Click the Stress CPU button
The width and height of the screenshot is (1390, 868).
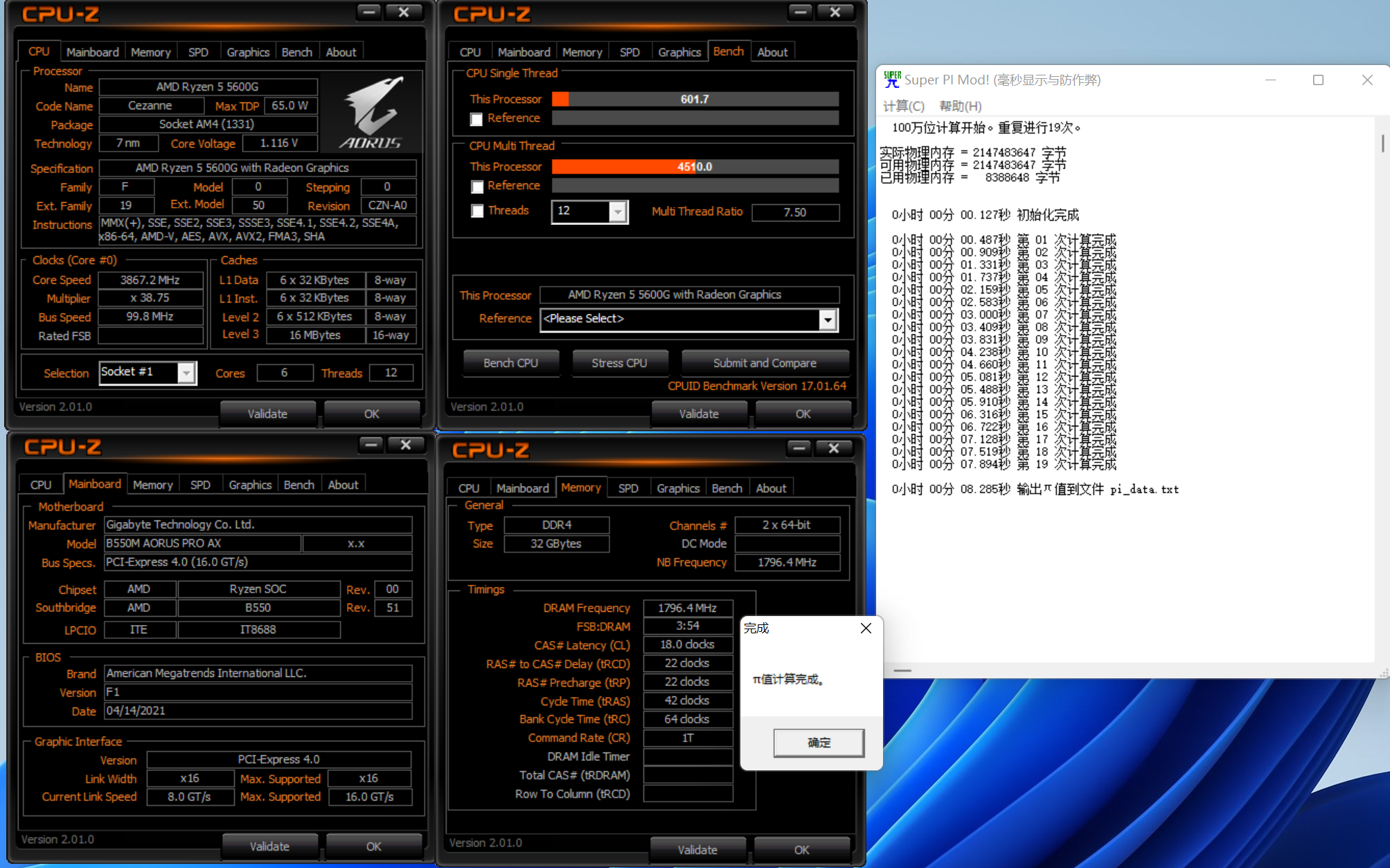click(620, 363)
